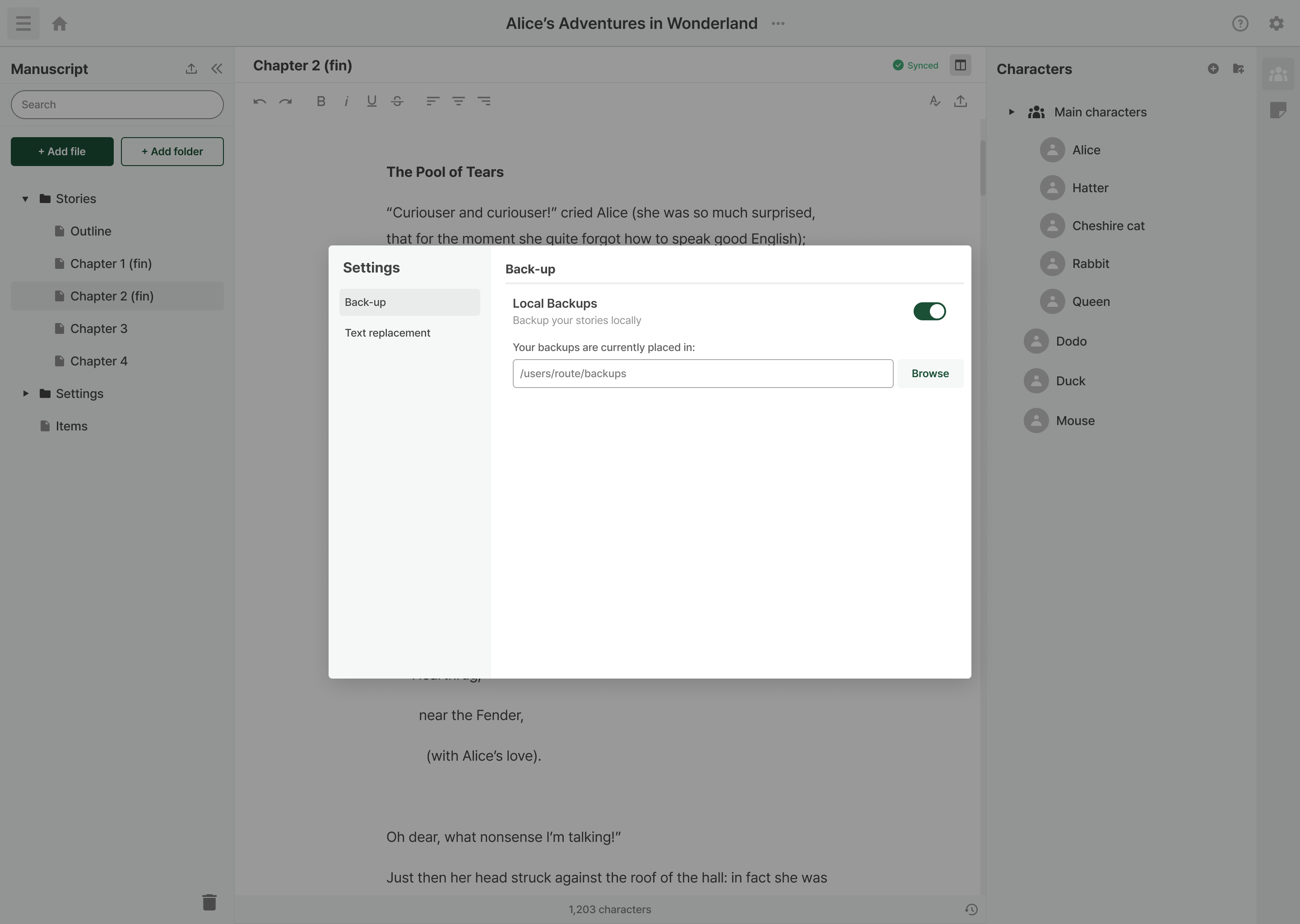Collapse the Stories folder
This screenshot has height=924, width=1300.
click(25, 199)
